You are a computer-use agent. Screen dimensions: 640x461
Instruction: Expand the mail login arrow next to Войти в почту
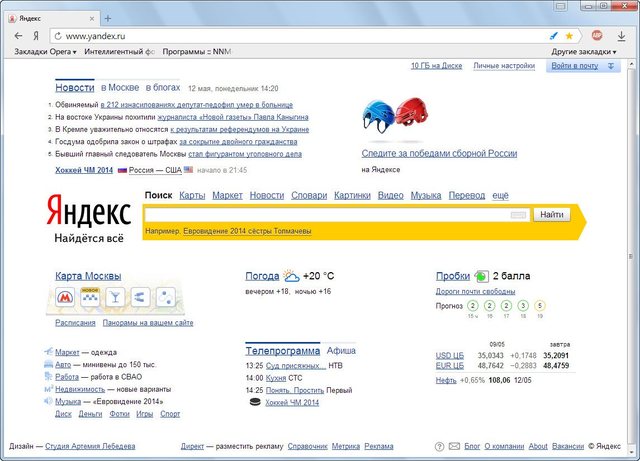click(611, 66)
